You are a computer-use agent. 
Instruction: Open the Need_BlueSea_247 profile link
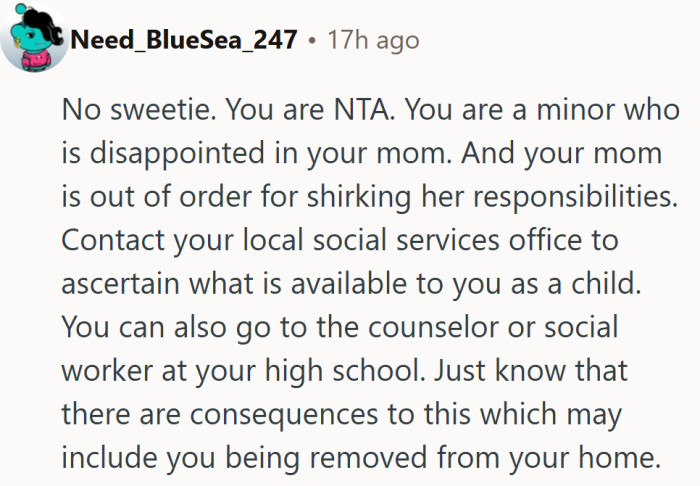point(184,39)
